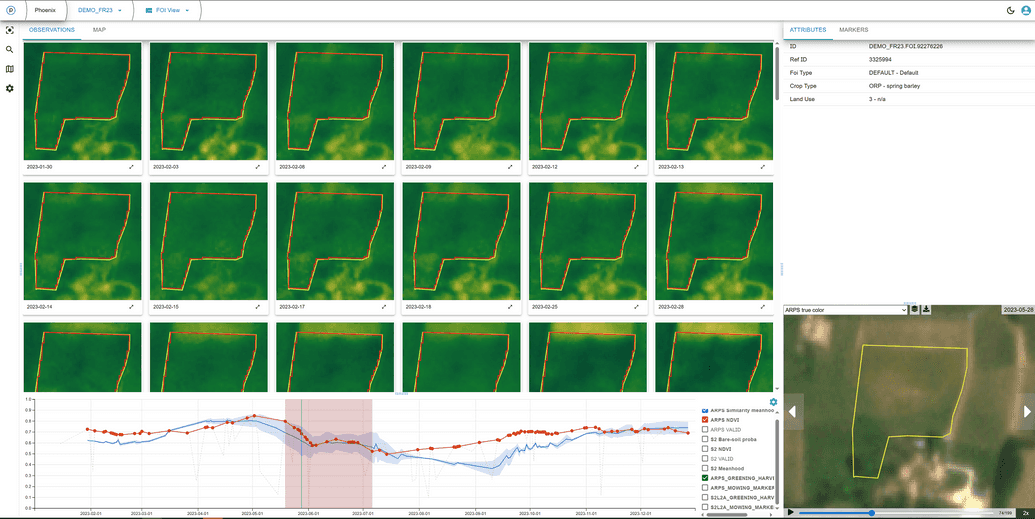
Task: Open the user account profile icon
Action: point(1026,10)
